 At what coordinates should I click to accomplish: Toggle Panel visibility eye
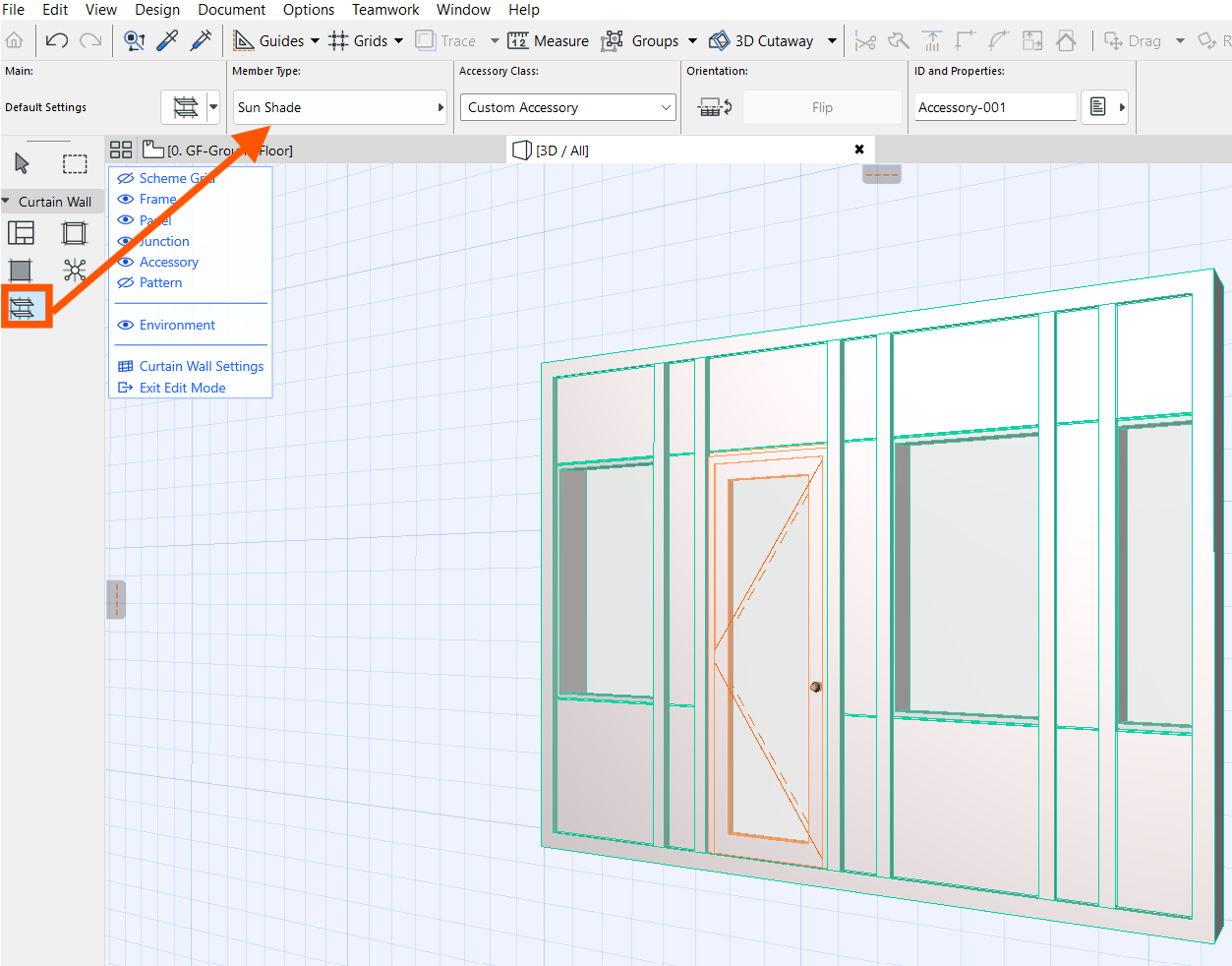(126, 220)
